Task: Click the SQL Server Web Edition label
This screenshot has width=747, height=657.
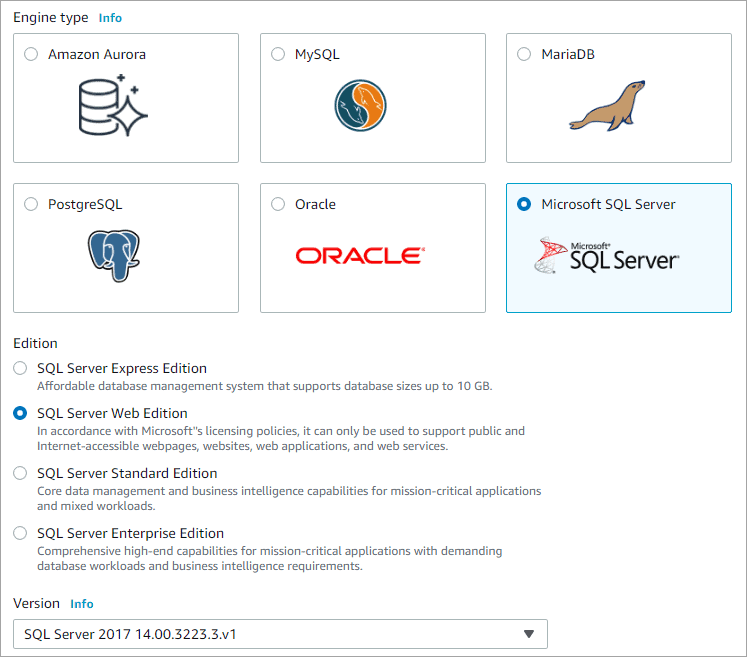Action: pyautogui.click(x=112, y=413)
